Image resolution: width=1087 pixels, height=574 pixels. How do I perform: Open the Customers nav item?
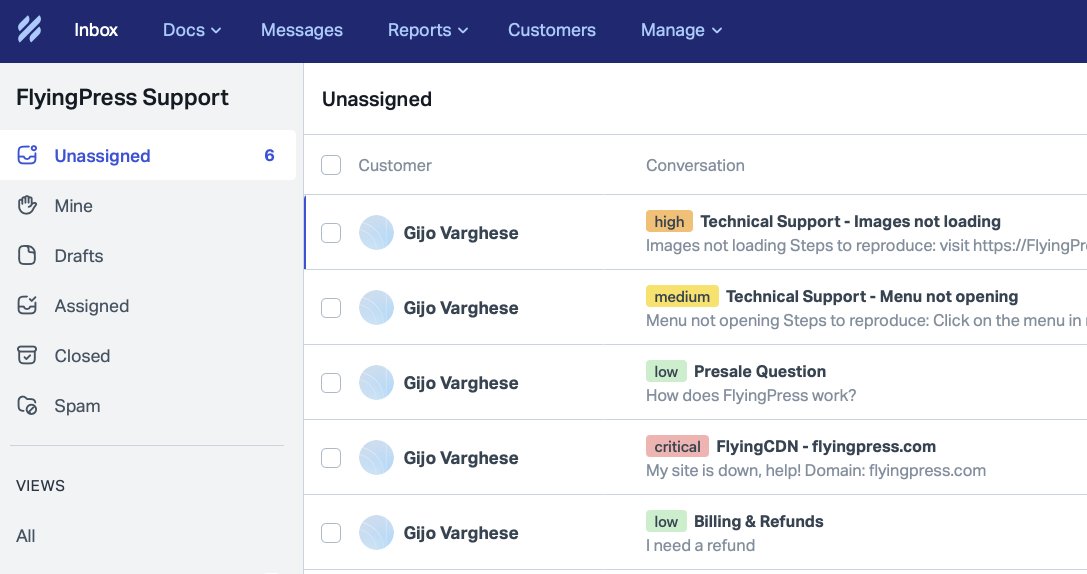coord(552,30)
